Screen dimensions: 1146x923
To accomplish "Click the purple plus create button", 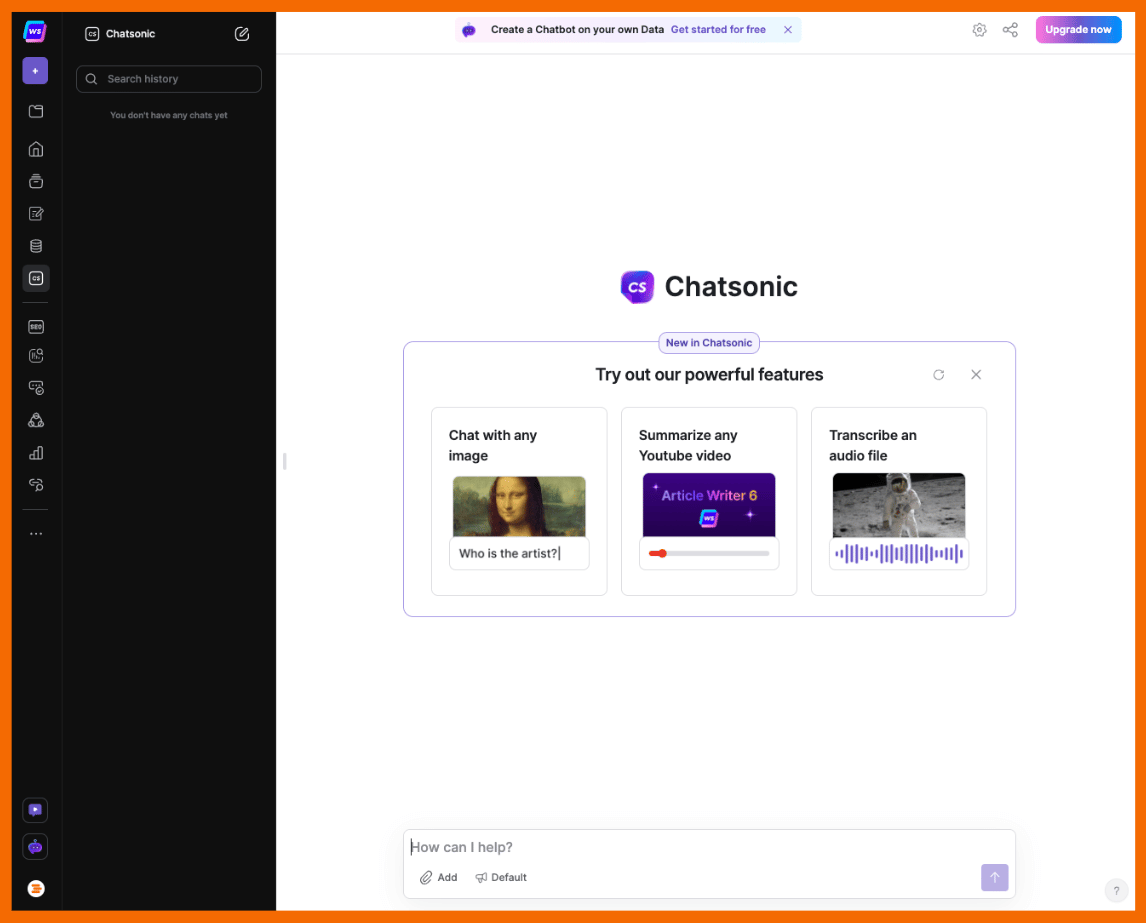I will coord(35,71).
